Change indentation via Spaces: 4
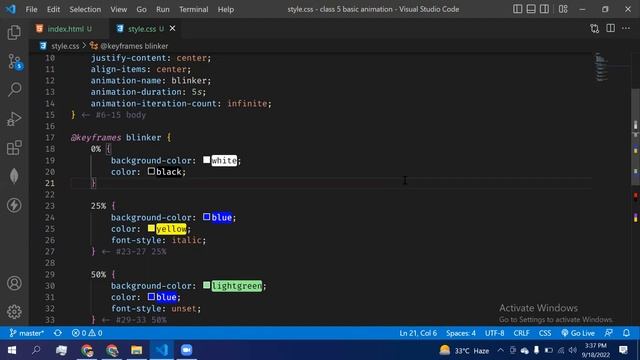 [x=460, y=333]
